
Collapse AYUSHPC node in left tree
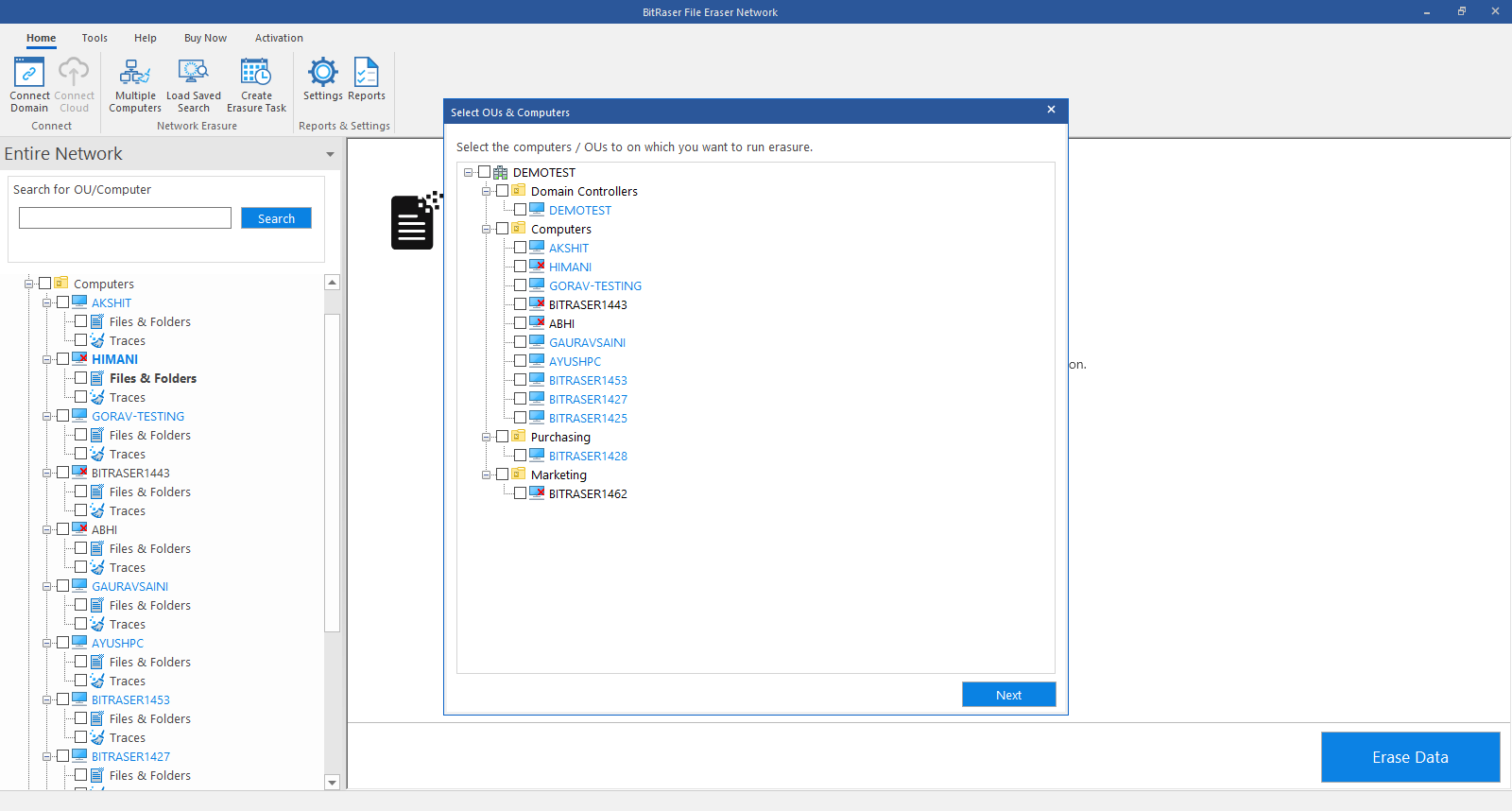pyautogui.click(x=46, y=643)
